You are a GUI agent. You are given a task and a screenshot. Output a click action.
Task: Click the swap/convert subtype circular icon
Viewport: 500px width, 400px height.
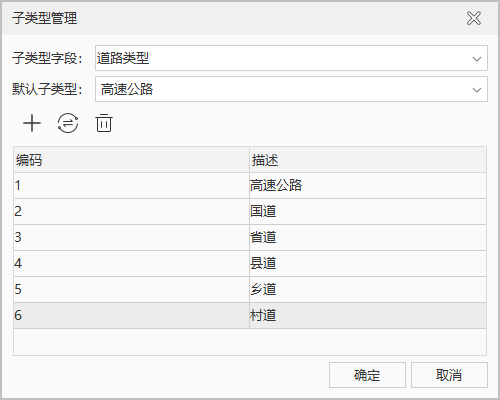click(x=68, y=123)
